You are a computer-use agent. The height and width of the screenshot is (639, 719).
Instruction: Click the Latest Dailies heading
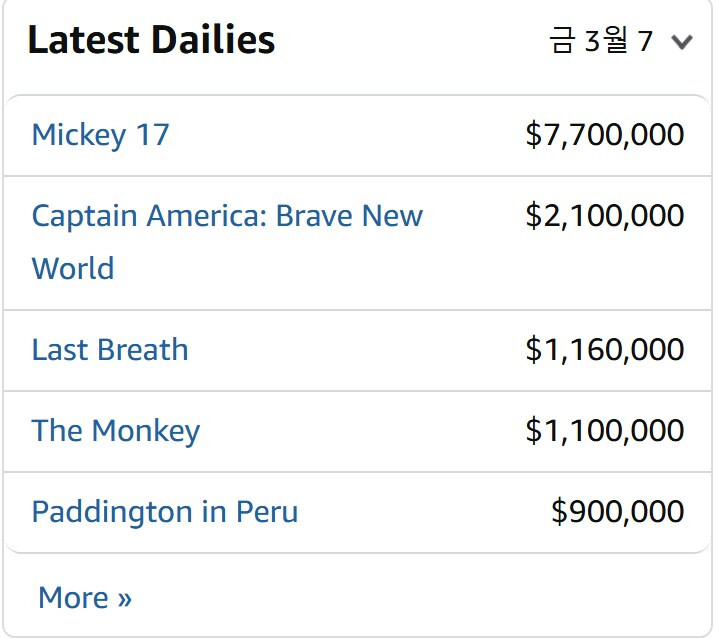point(151,40)
